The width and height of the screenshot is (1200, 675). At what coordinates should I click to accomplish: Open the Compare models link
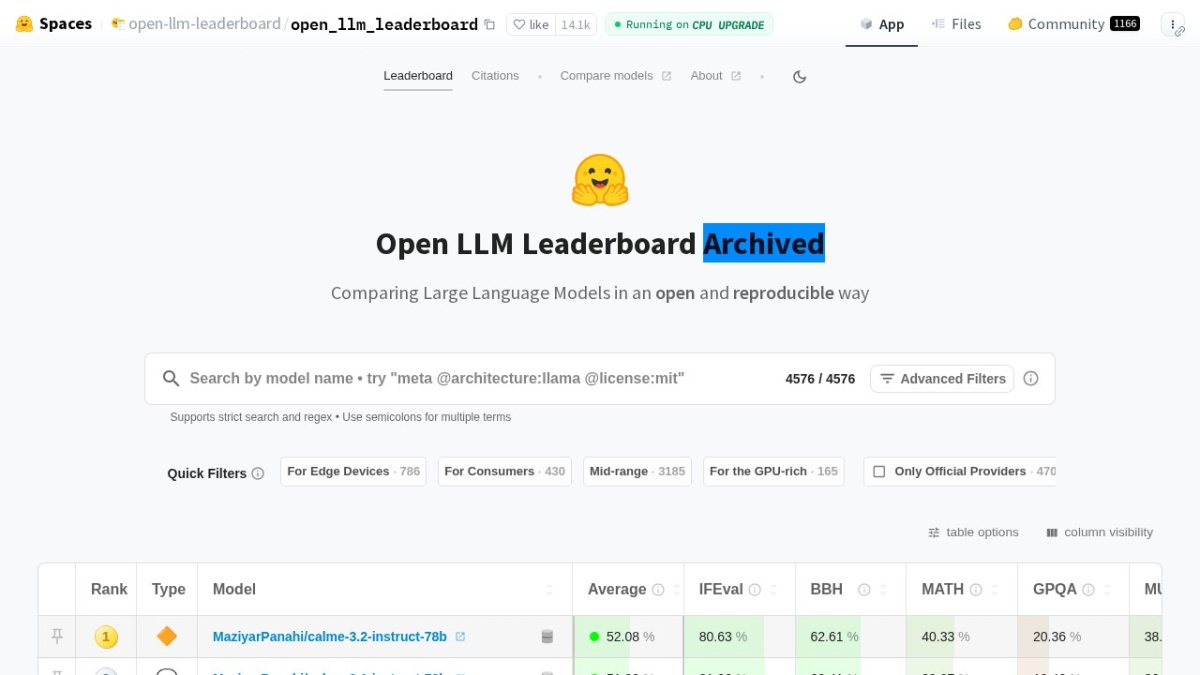tap(615, 76)
